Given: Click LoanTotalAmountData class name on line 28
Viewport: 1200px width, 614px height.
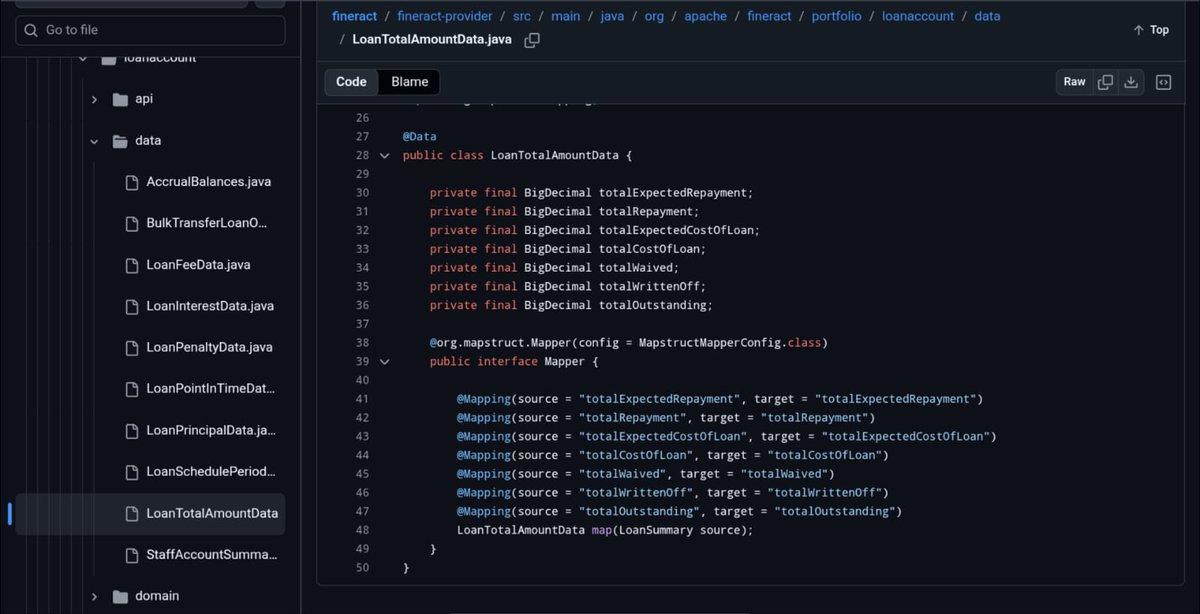Looking at the screenshot, I should pos(555,155).
